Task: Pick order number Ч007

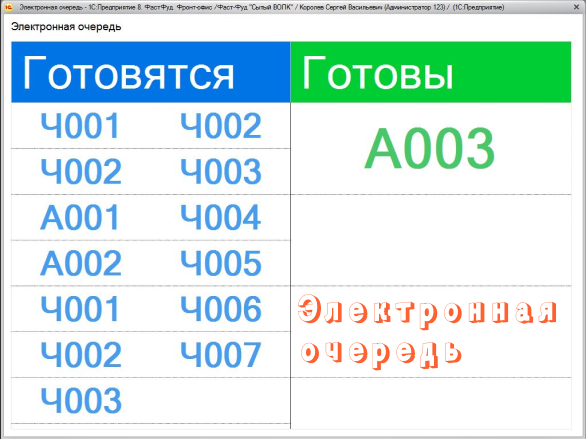Action: [x=220, y=355]
